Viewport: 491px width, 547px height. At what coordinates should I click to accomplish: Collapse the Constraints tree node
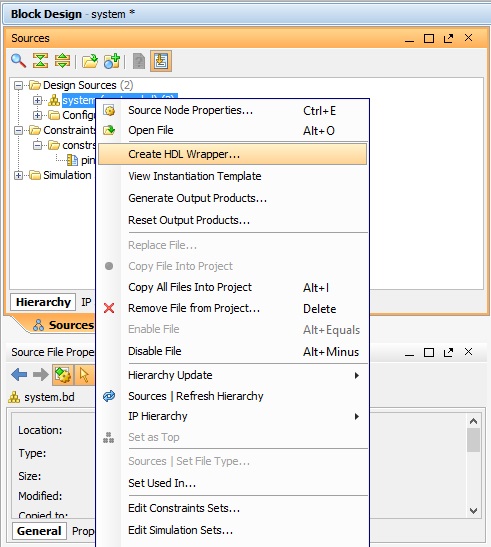point(18,130)
